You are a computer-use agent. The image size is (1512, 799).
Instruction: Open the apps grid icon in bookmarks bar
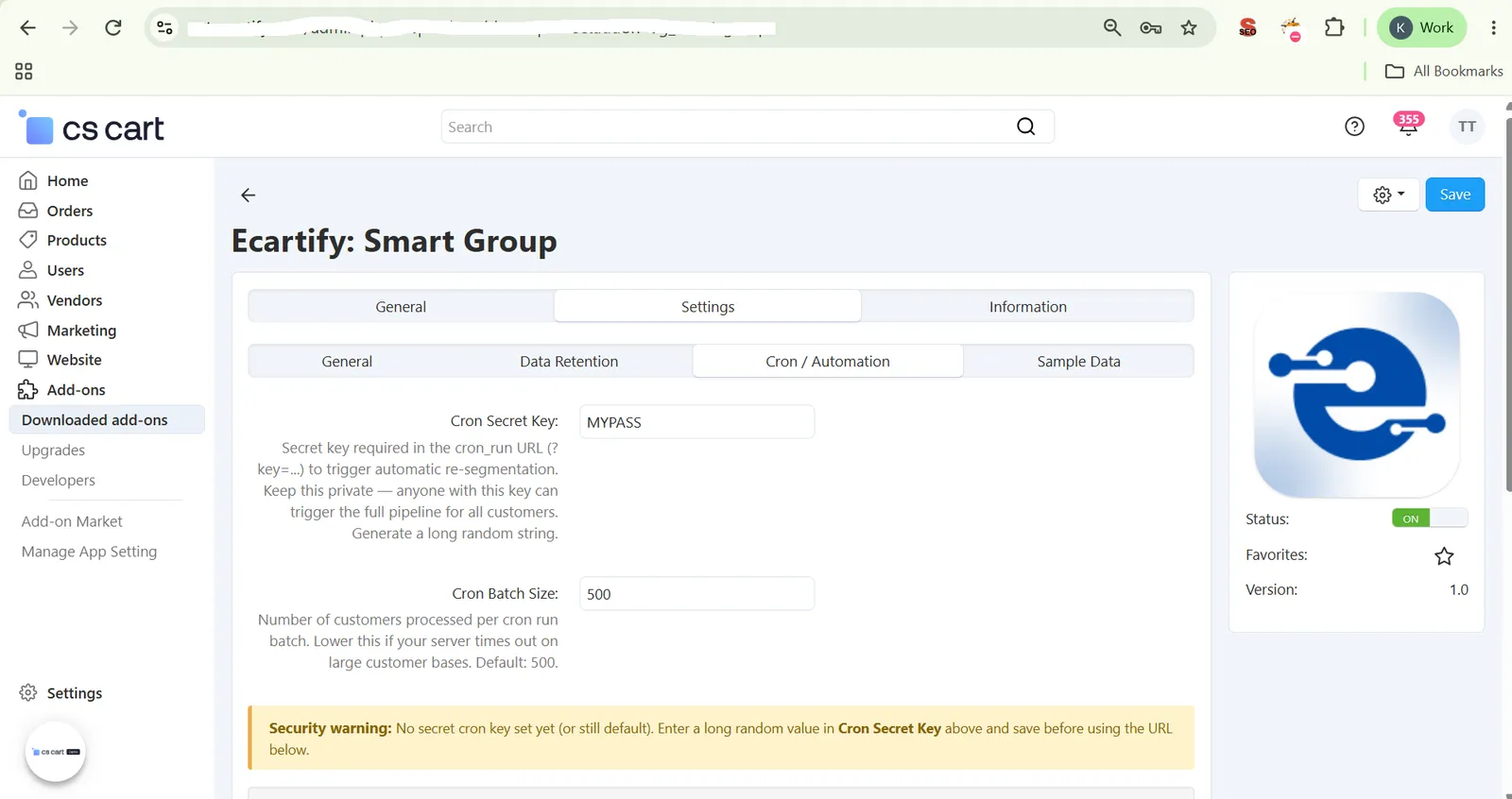tap(24, 71)
